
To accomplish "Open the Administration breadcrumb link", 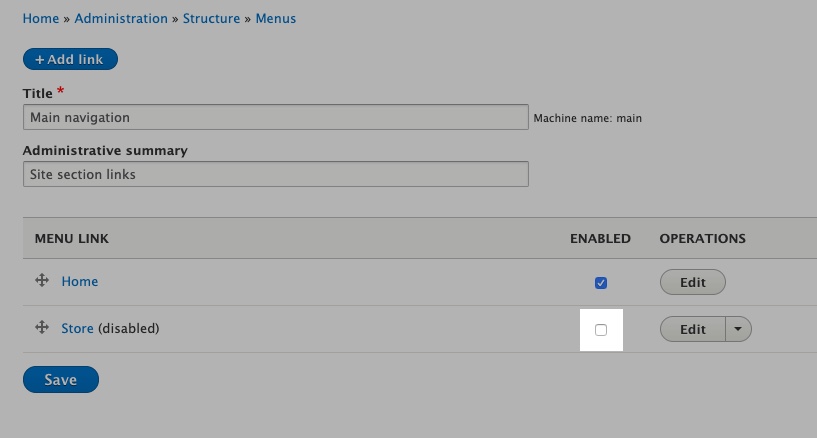I will (x=121, y=18).
